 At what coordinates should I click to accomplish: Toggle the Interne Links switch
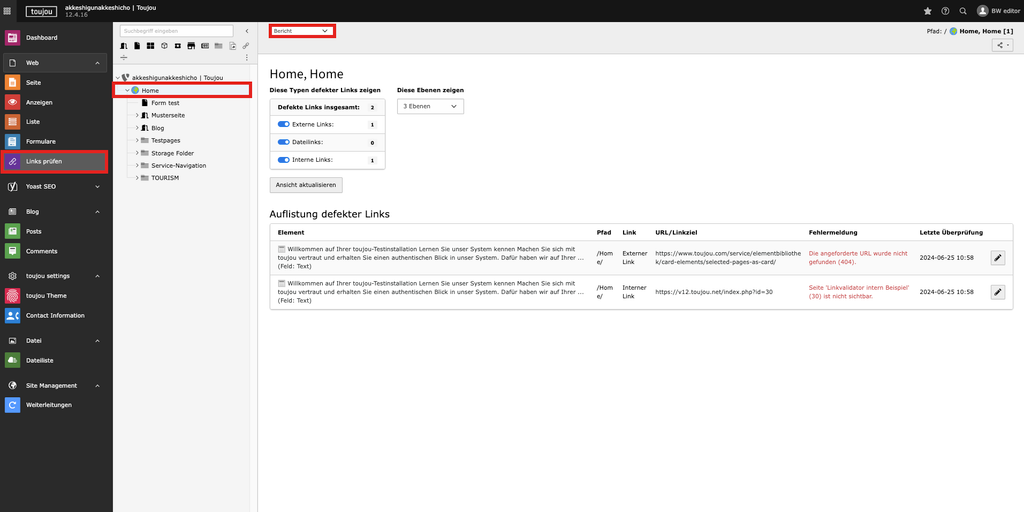pos(283,160)
